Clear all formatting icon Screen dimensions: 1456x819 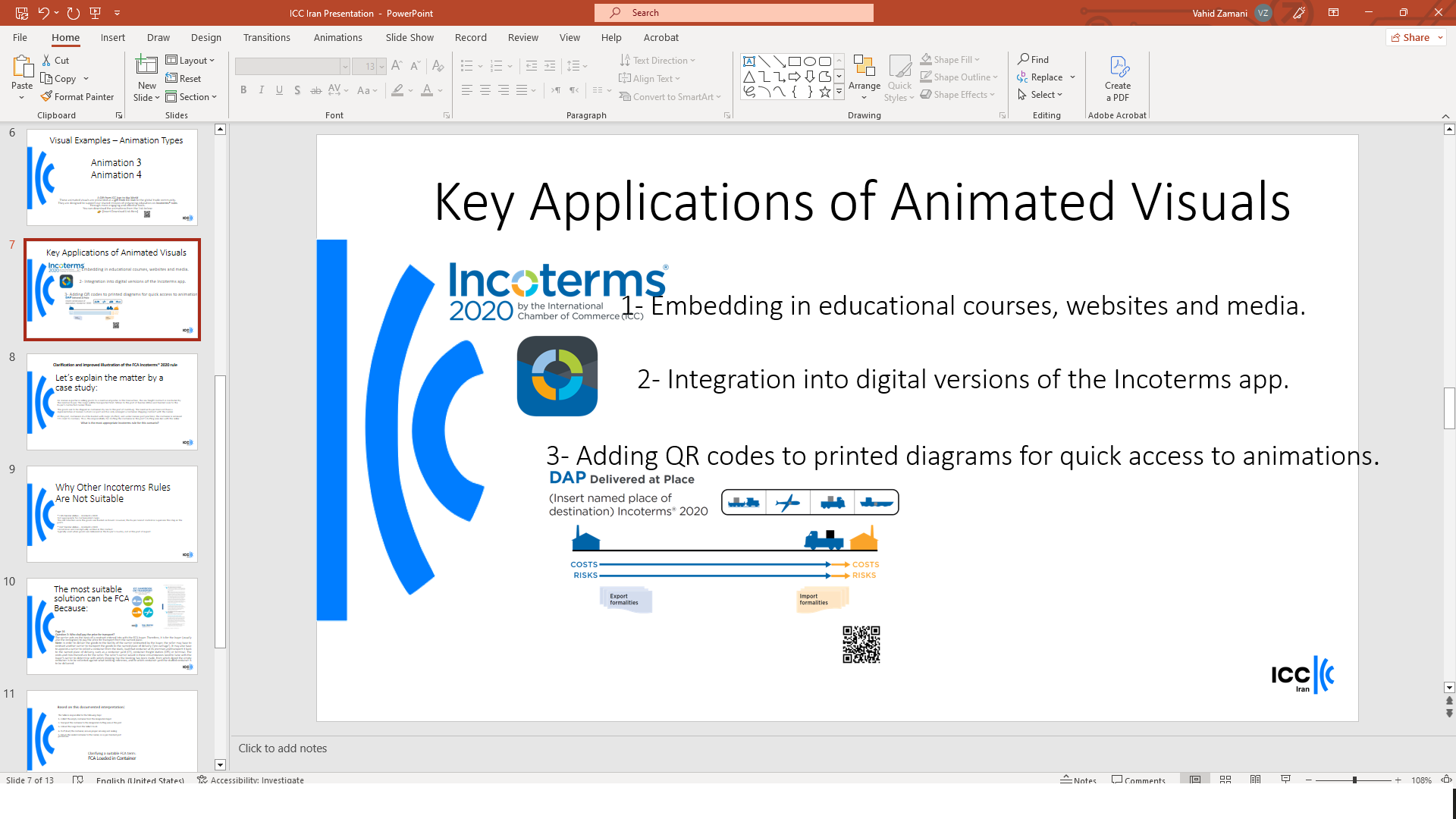(438, 67)
